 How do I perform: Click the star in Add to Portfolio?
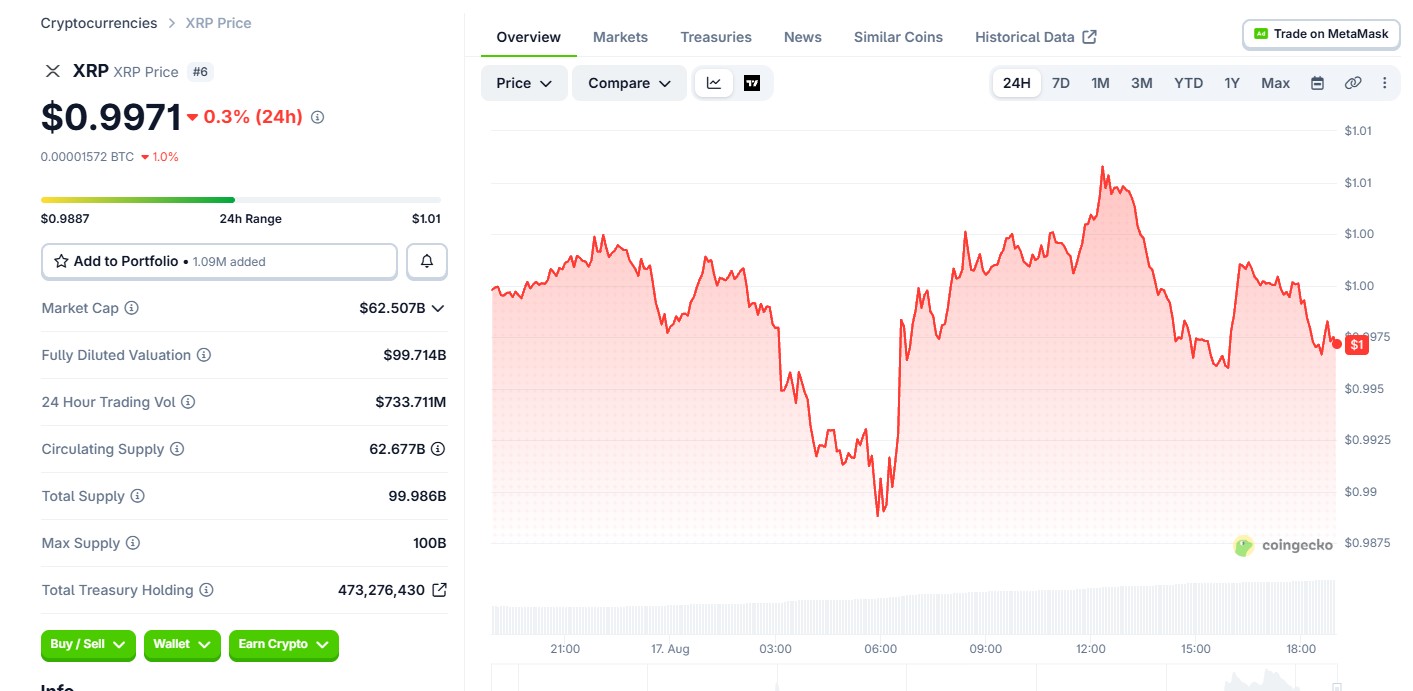click(x=61, y=261)
